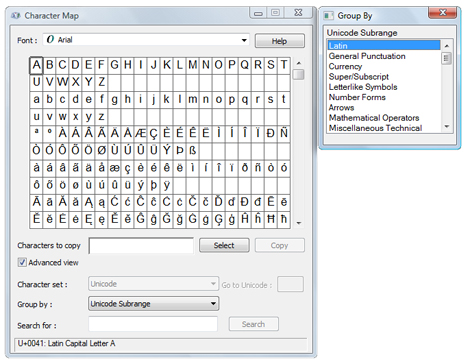Open the Character set dropdown
This screenshot has height=364, width=470.
(x=153, y=284)
